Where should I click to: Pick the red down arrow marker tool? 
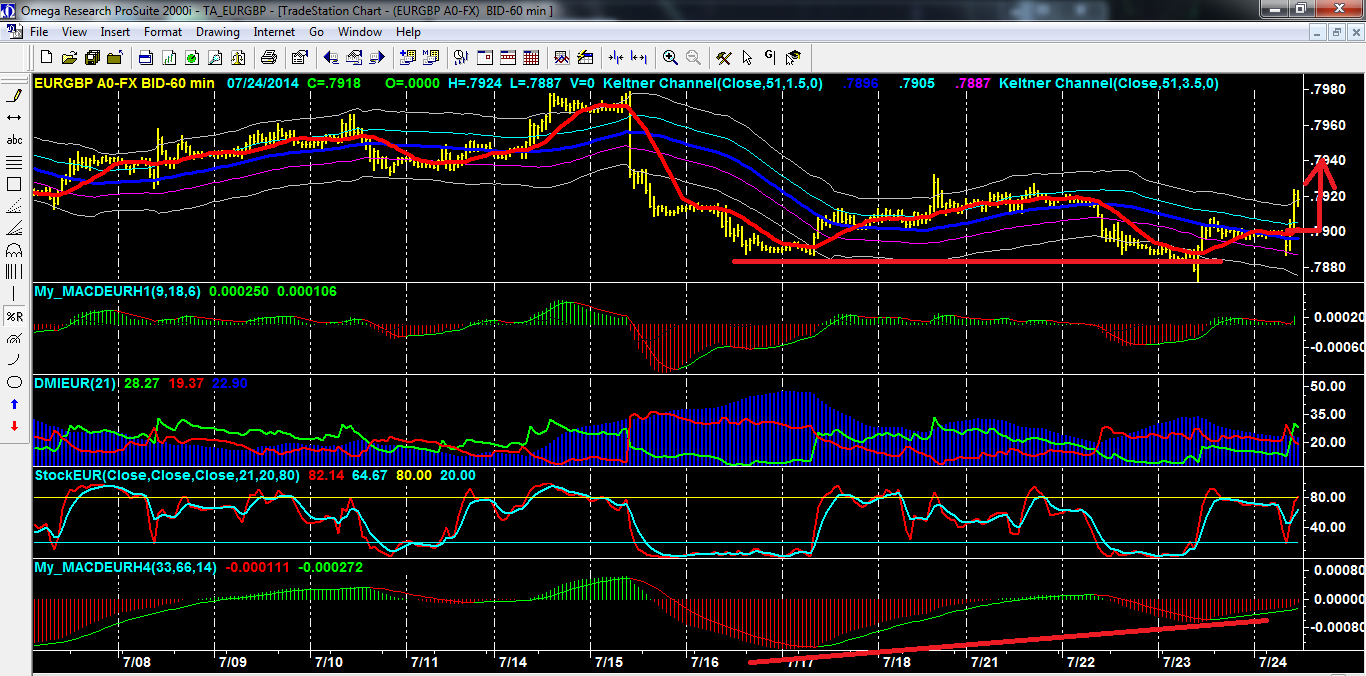click(x=14, y=426)
